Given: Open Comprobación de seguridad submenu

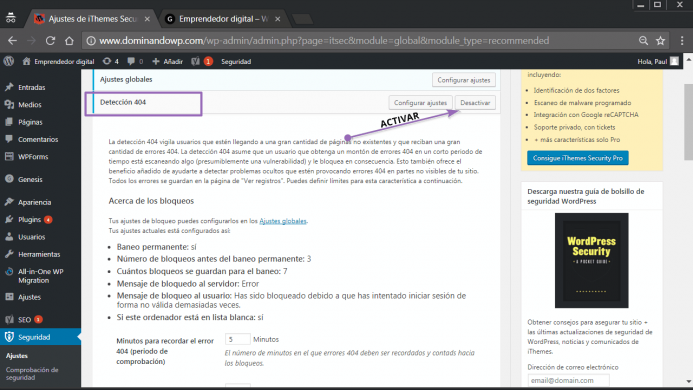Looking at the screenshot, I should [x=32, y=374].
